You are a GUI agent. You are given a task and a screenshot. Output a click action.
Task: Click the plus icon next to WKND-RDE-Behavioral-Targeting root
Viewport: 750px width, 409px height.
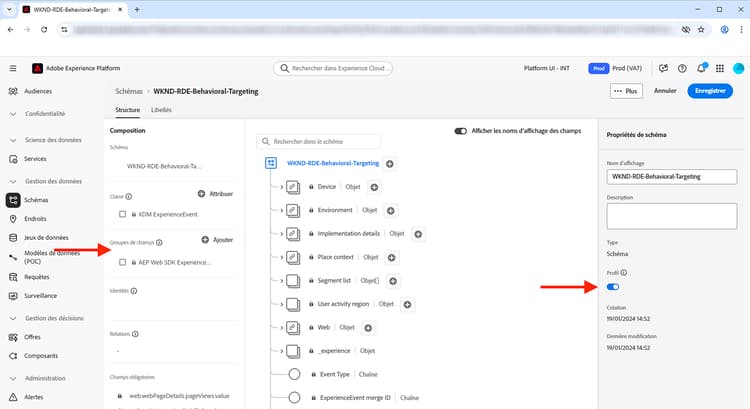pyautogui.click(x=390, y=164)
